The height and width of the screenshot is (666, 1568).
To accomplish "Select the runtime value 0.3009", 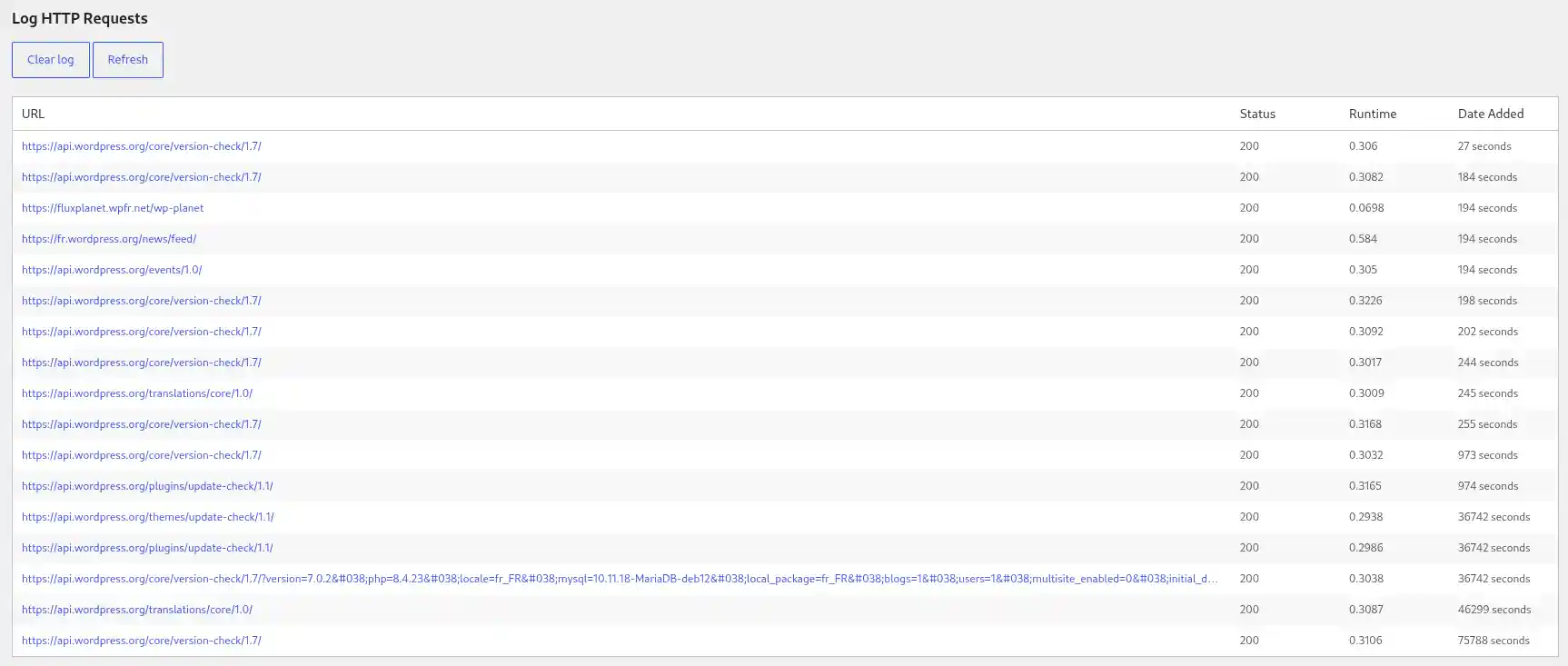I will click(x=1366, y=393).
